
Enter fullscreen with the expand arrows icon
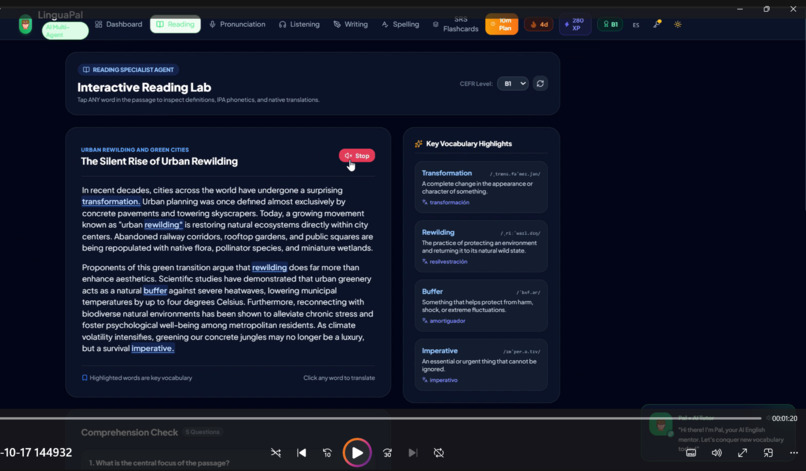tap(742, 452)
